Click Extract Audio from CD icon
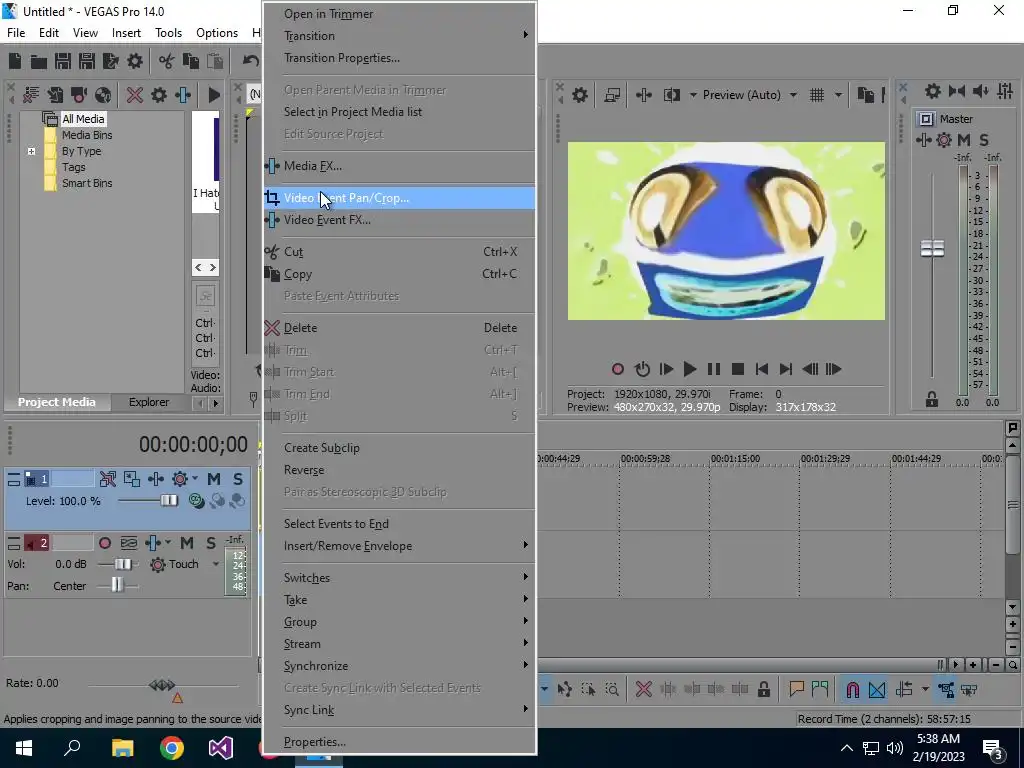 (103, 95)
